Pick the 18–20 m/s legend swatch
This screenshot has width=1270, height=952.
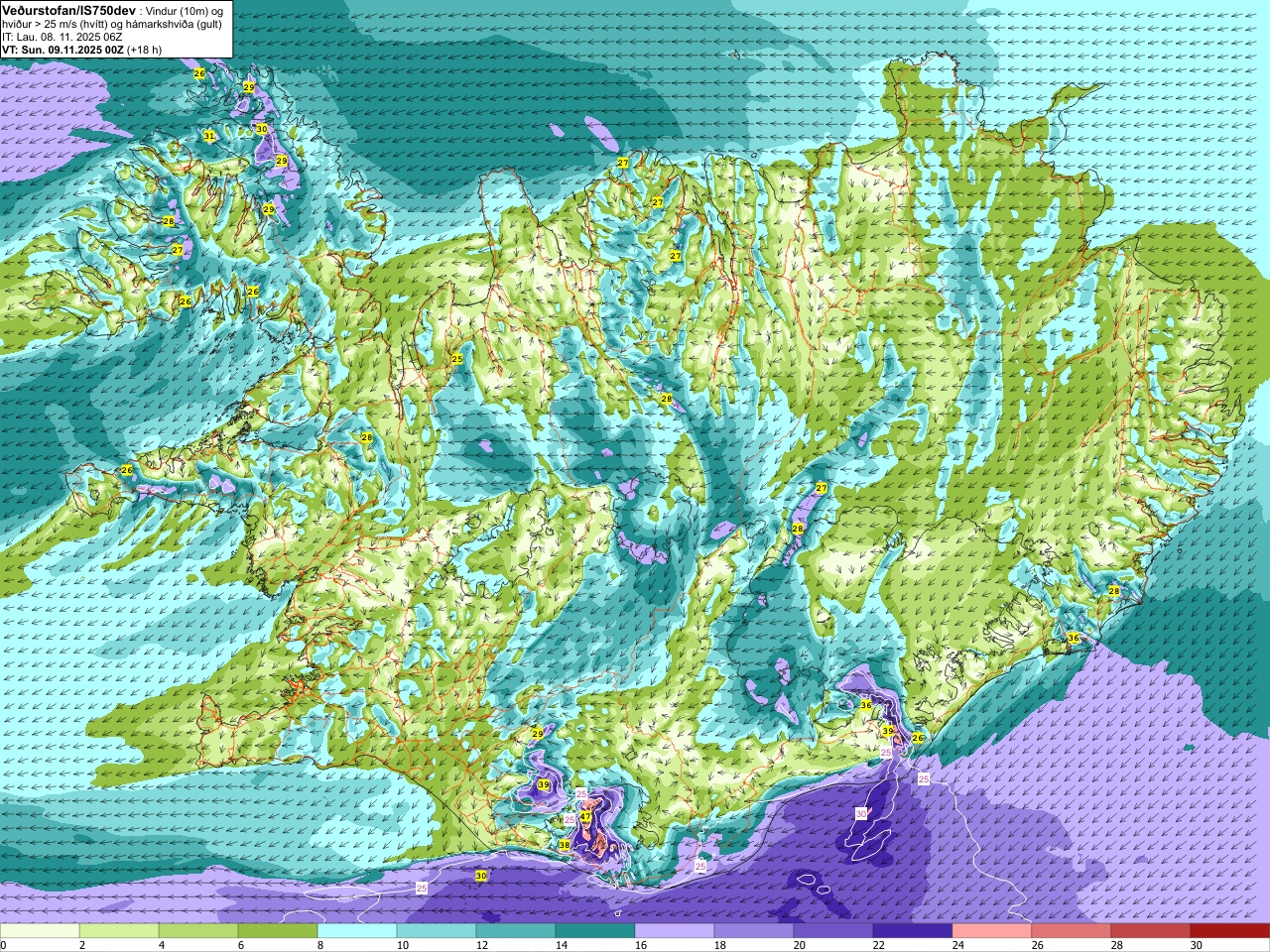point(754,931)
